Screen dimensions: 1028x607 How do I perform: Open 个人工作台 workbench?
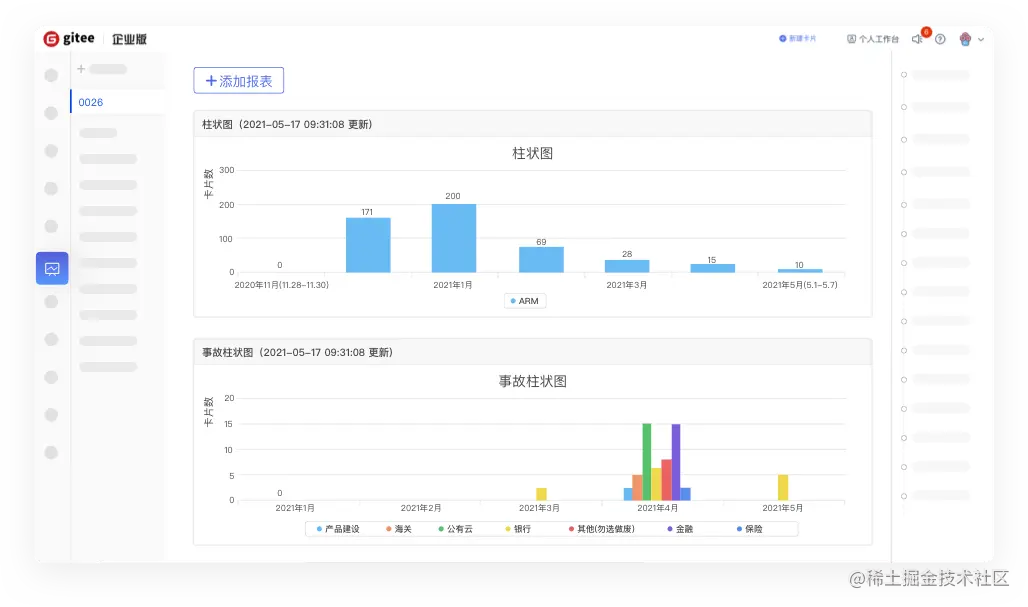pos(873,39)
